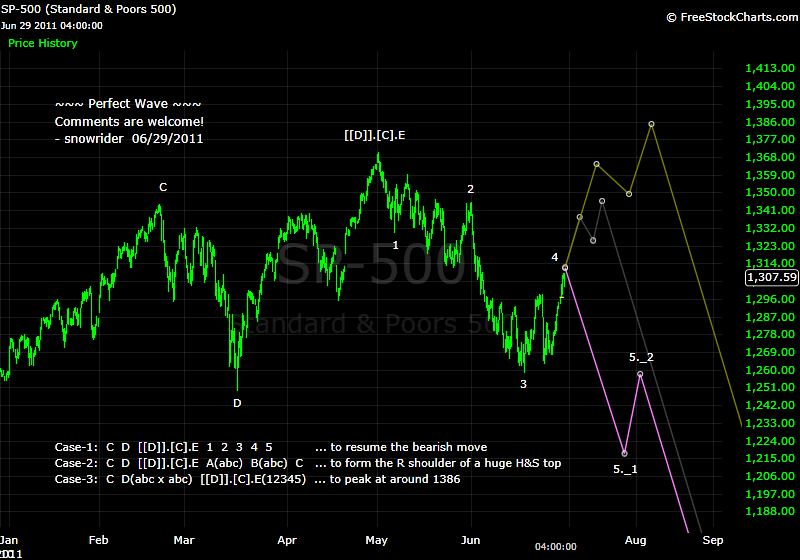Click the 'Sep' label on the time axis

coord(713,540)
